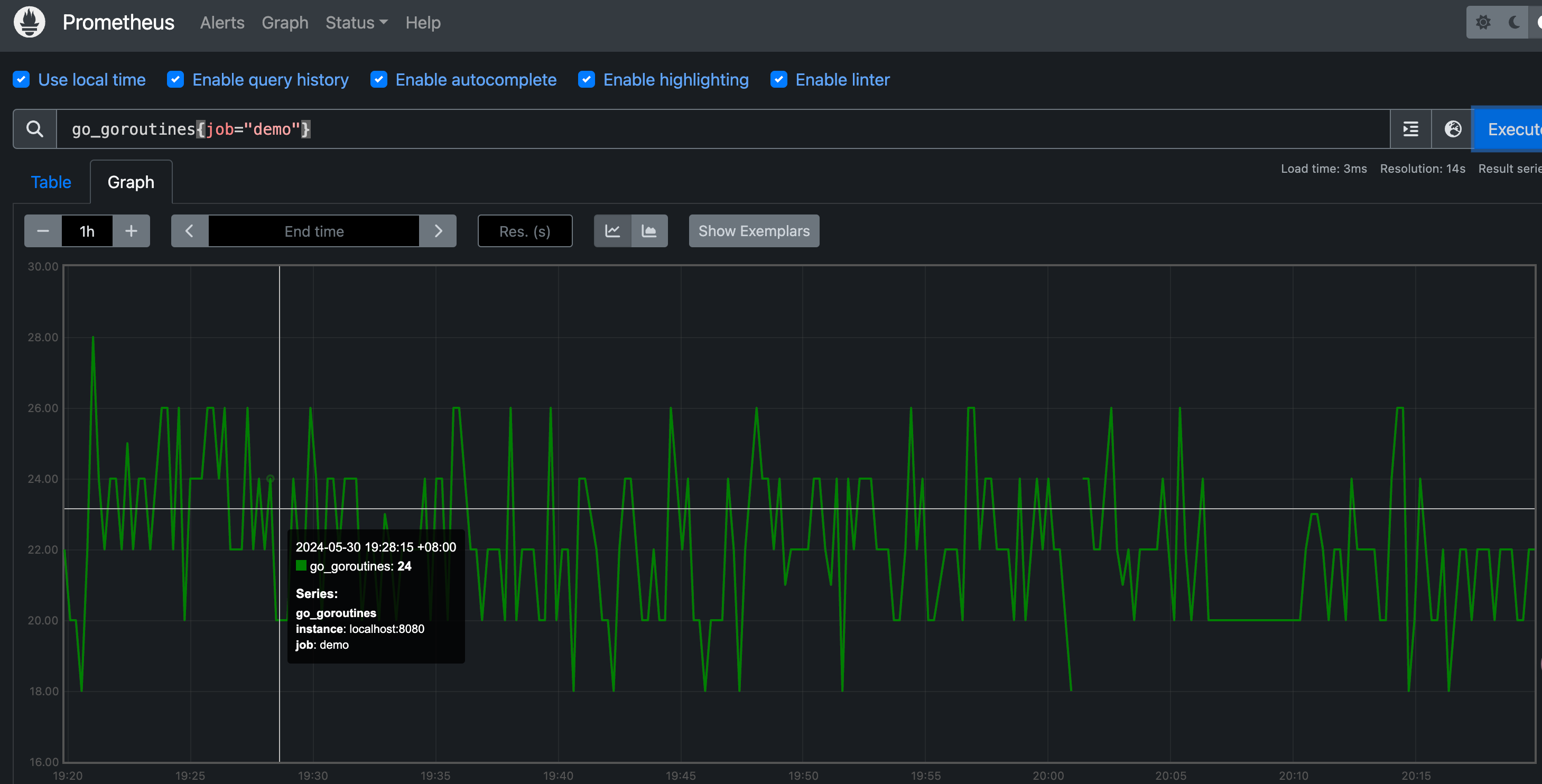
Task: Click the 19:30 time axis label
Action: pyautogui.click(x=313, y=776)
